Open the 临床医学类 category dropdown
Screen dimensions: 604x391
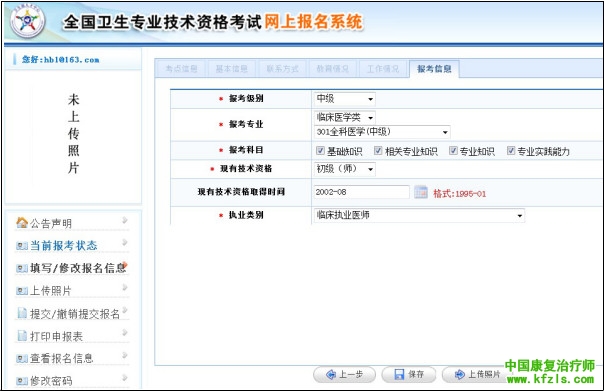[344, 117]
